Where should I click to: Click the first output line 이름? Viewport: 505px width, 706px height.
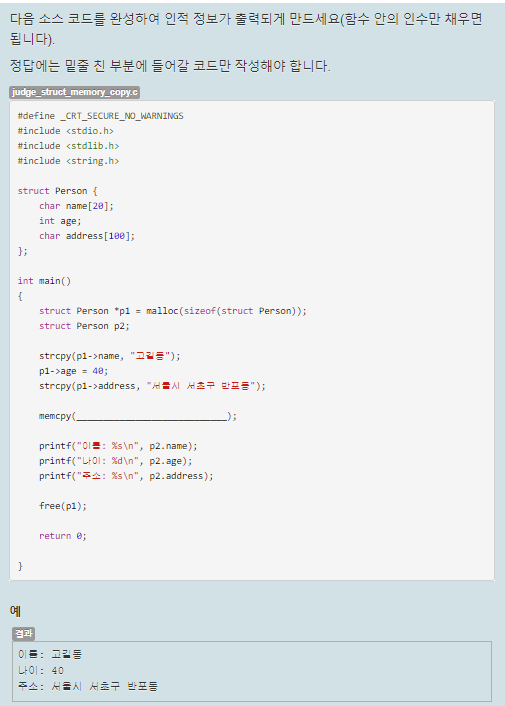coord(50,654)
